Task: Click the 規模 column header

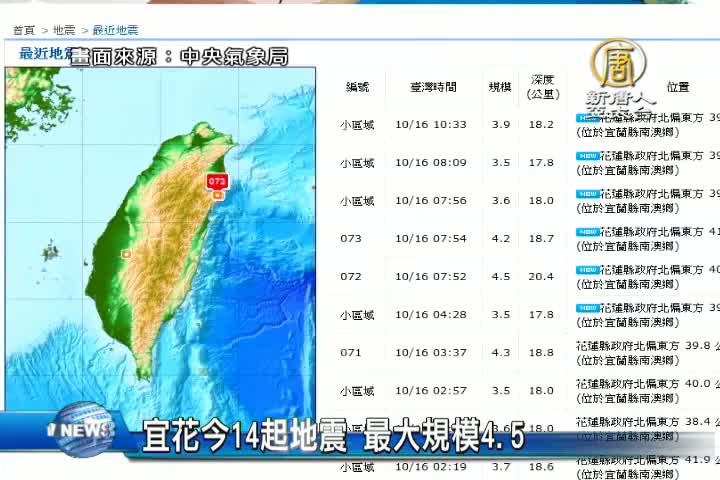Action: point(500,87)
